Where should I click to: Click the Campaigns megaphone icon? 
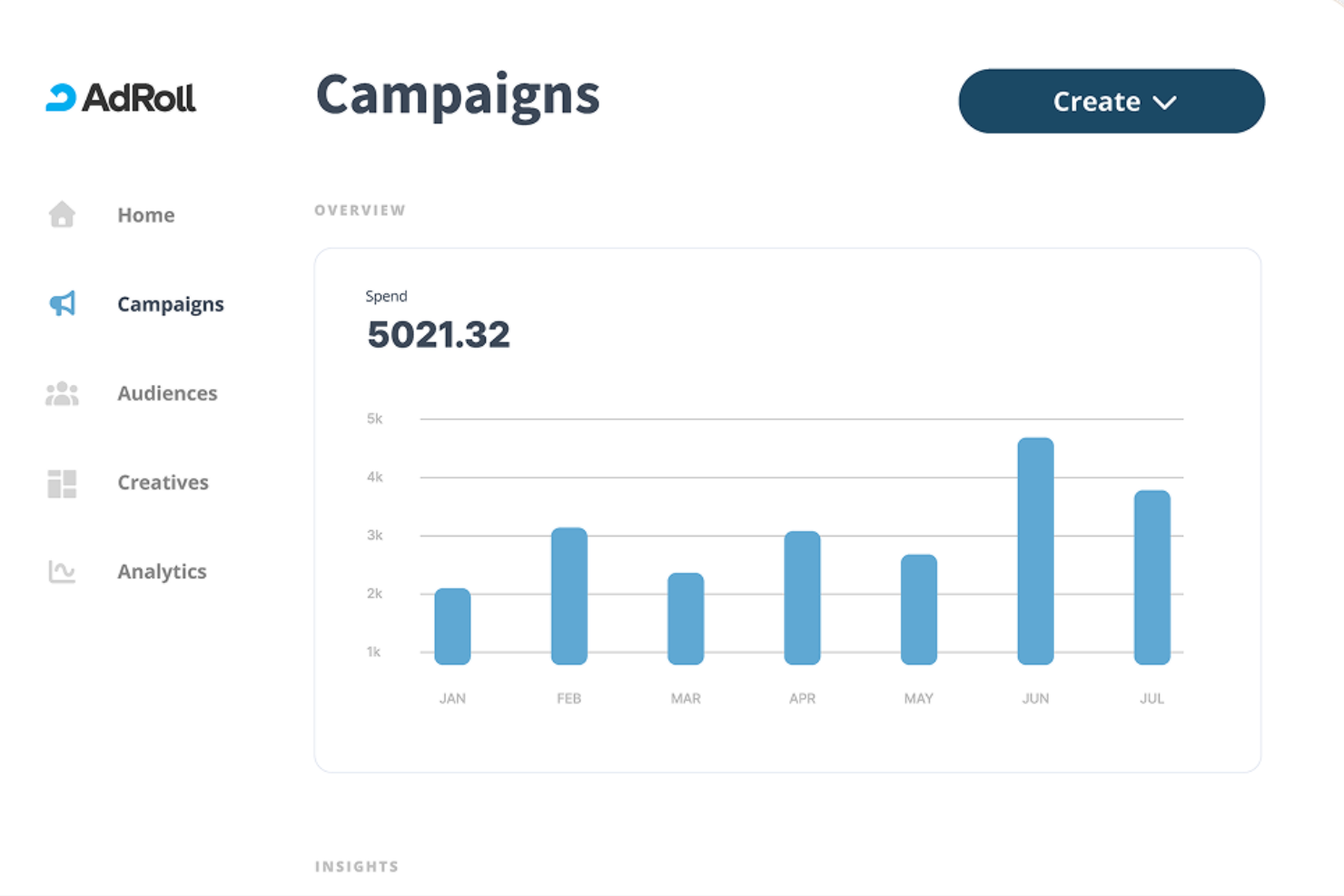61,303
